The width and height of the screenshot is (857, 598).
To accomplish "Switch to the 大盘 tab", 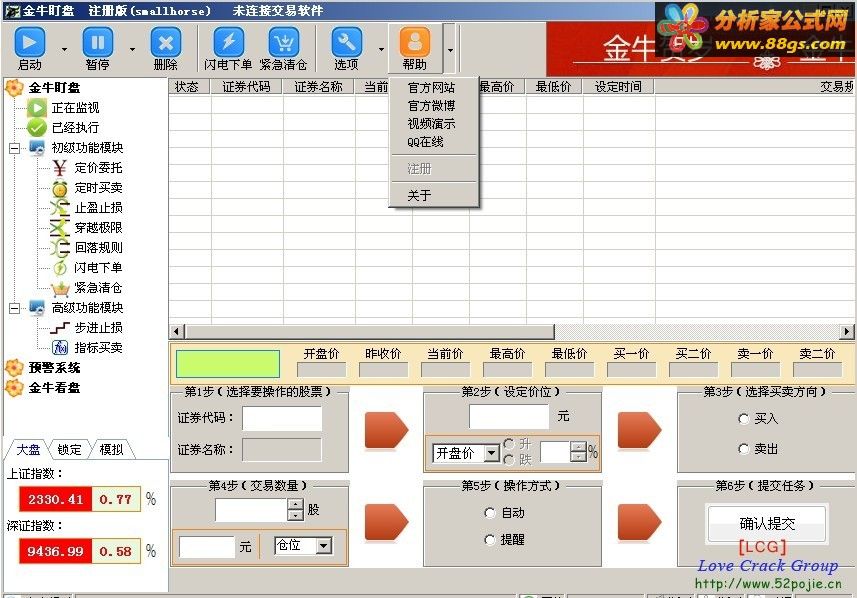I will [28, 449].
